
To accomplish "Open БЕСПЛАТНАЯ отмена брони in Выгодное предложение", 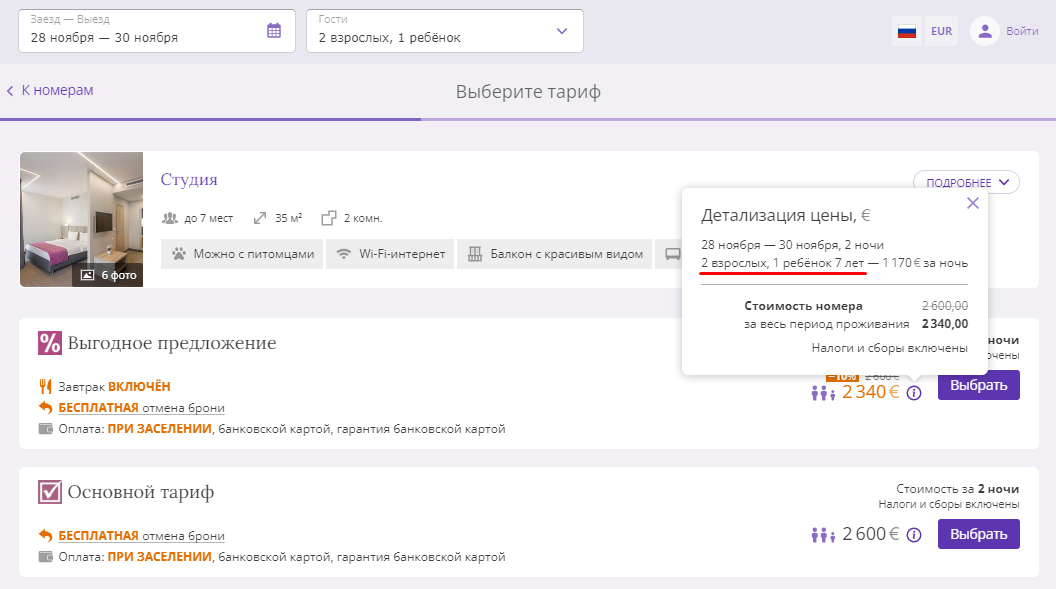I will (141, 408).
